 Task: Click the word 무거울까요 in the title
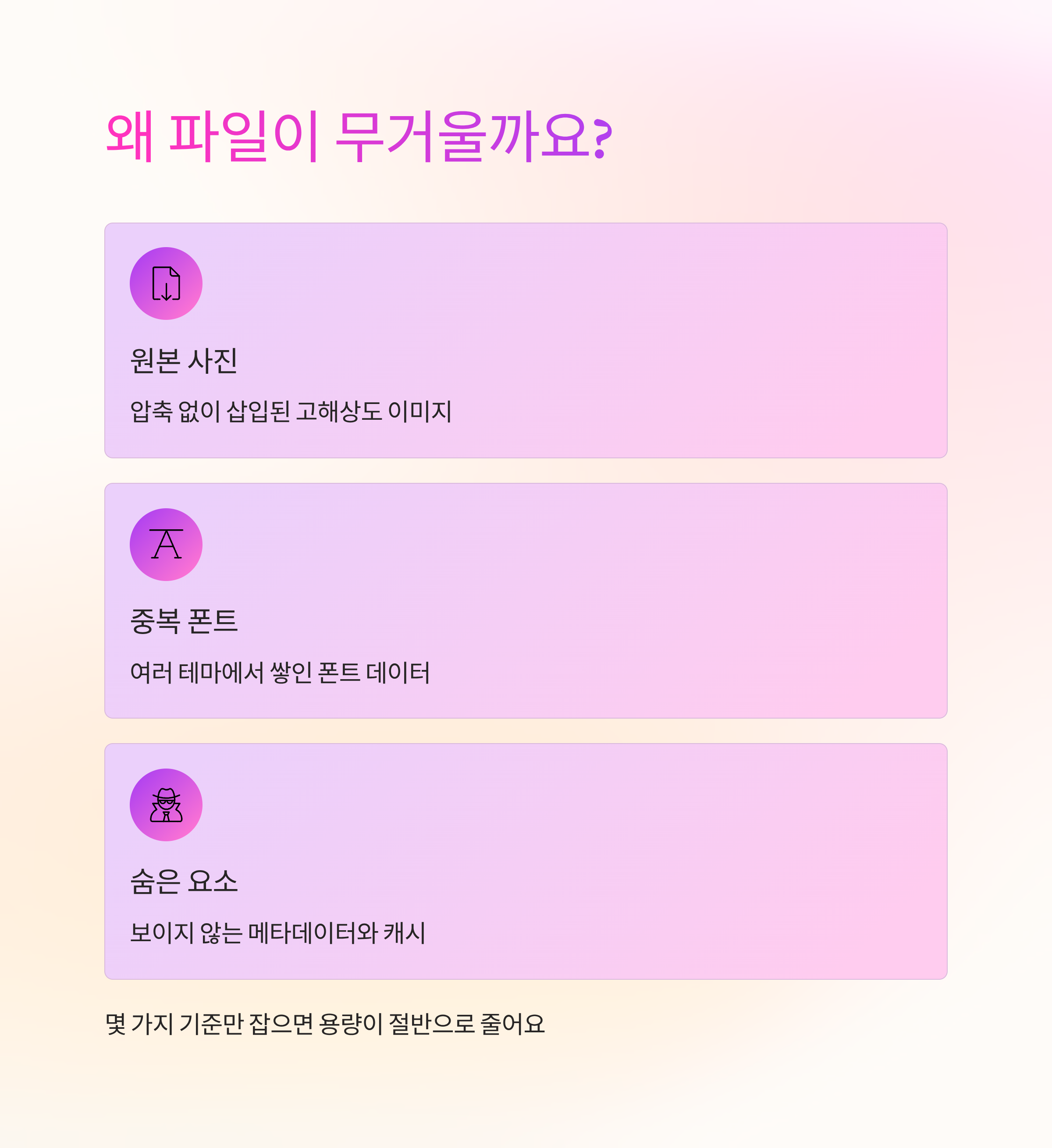[462, 137]
